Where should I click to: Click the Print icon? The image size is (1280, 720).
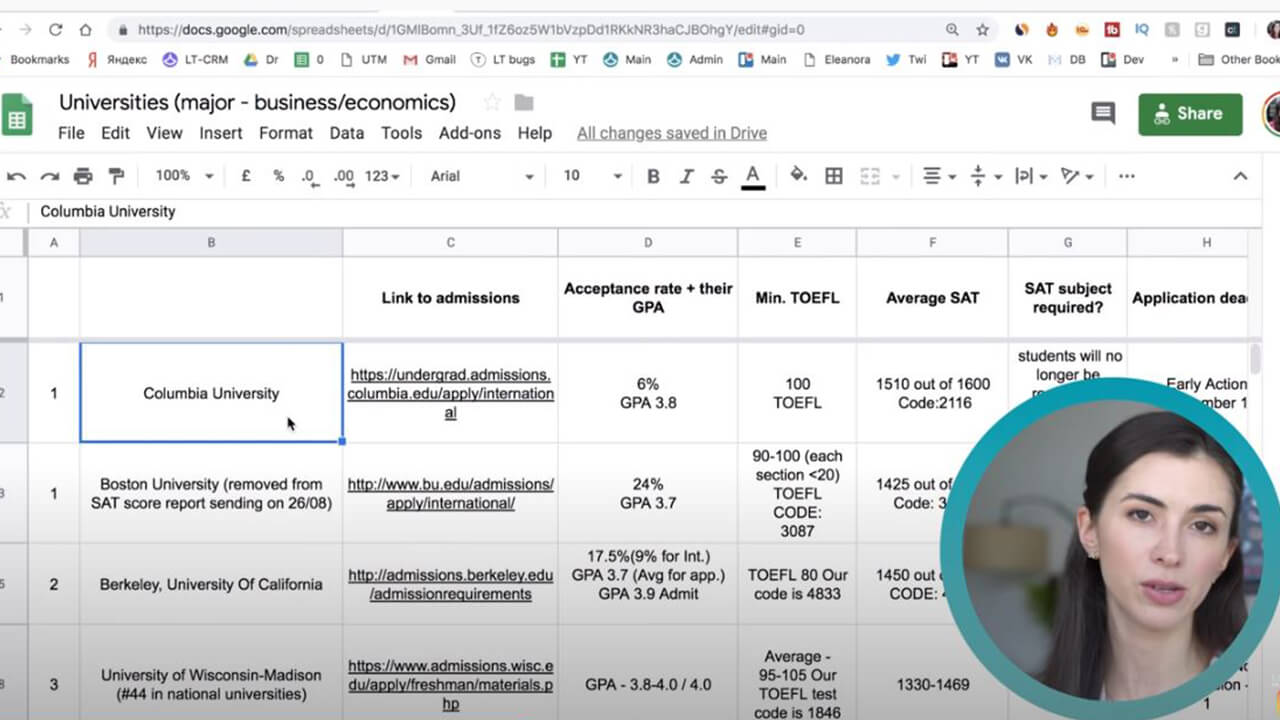(83, 176)
